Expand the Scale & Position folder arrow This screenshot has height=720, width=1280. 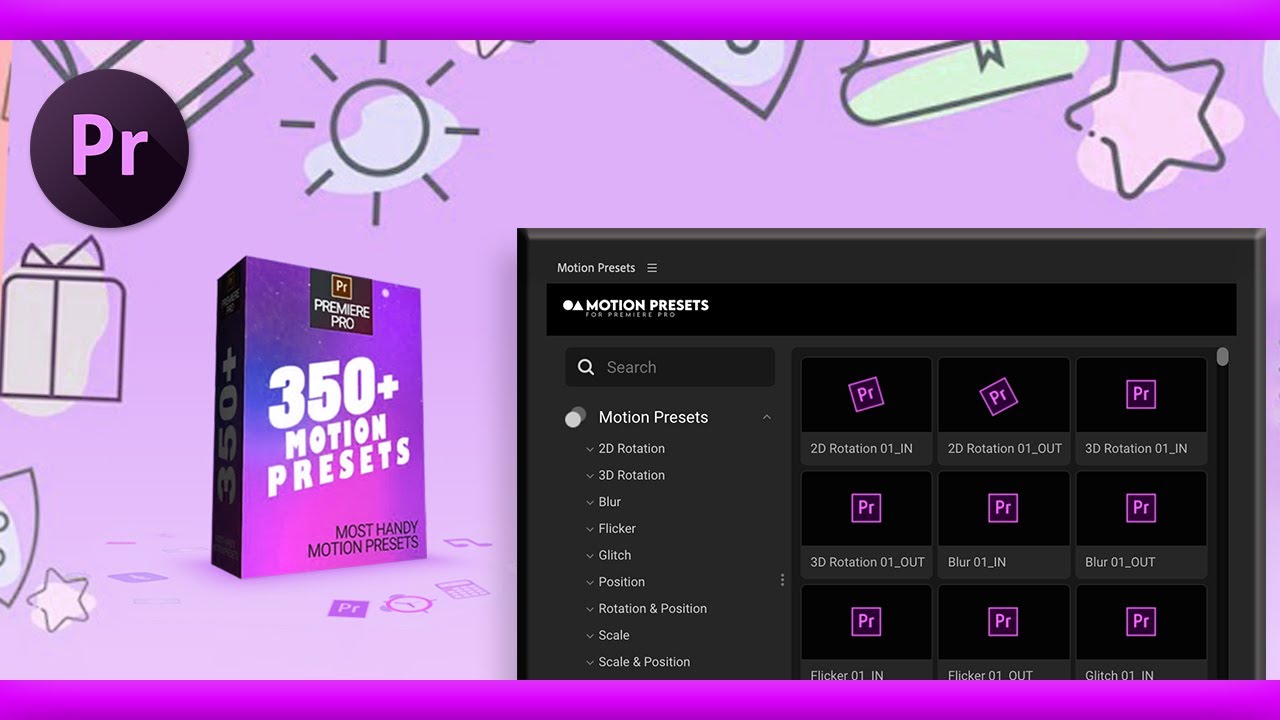590,662
